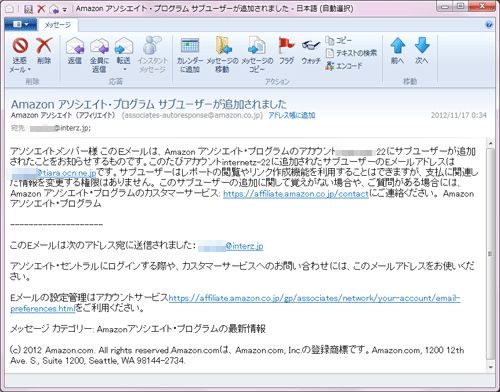Click the (c) 2012 Amazon.com copyright text
500x392 pixels.
[237, 355]
